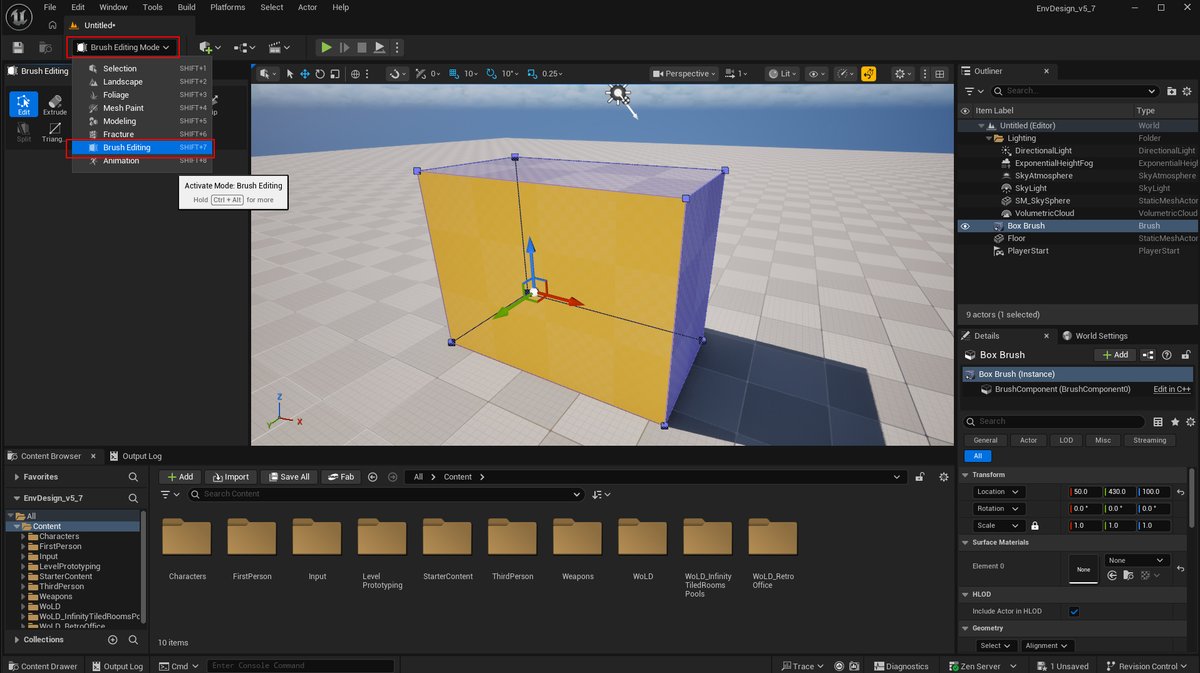Click the Save All button in the Content Browser
The height and width of the screenshot is (673, 1200).
click(289, 477)
